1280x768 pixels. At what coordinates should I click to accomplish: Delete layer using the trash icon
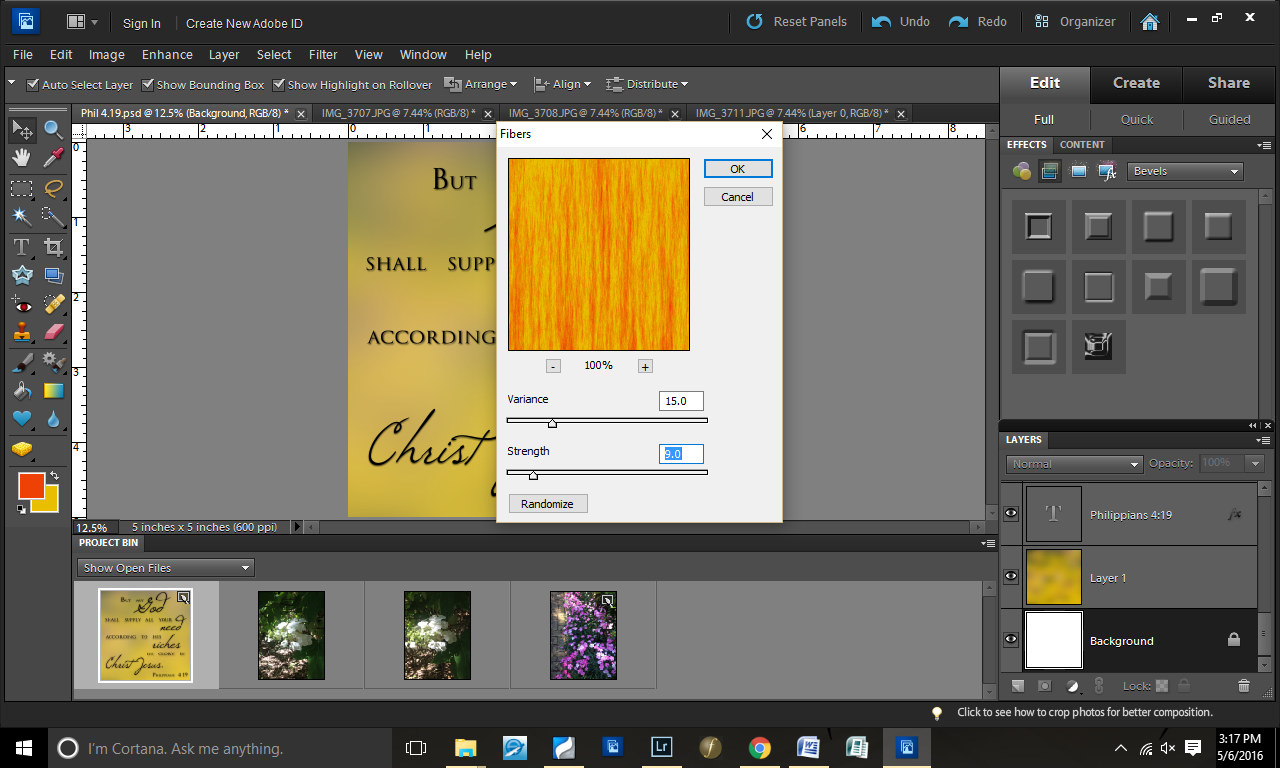[1244, 685]
